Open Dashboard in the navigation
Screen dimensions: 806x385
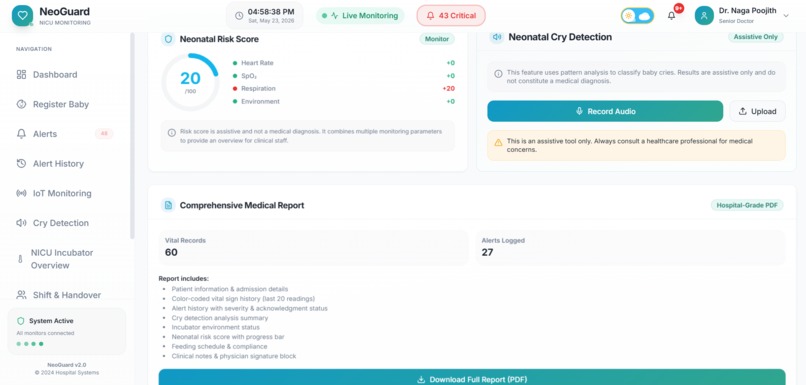(67, 75)
